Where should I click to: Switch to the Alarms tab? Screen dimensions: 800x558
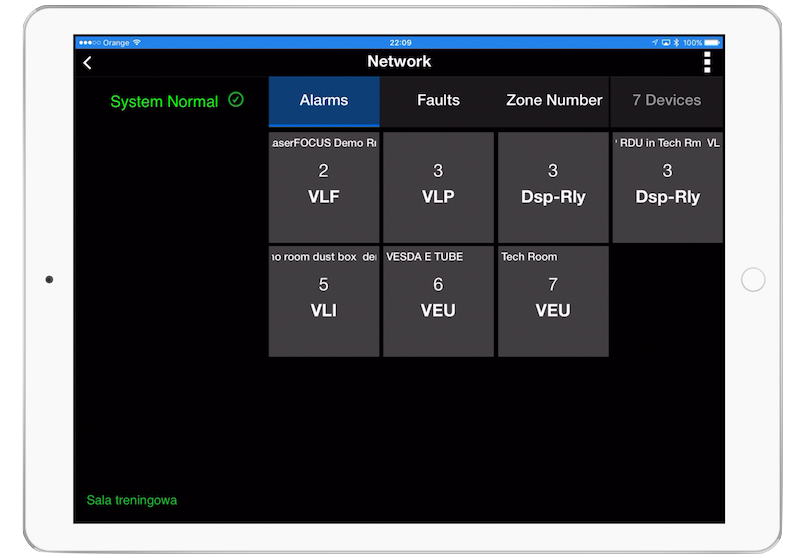click(324, 100)
